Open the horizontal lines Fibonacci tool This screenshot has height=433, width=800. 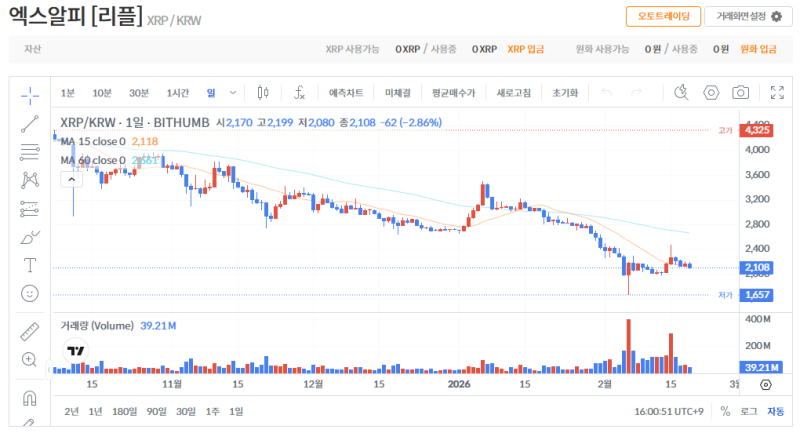coord(30,152)
